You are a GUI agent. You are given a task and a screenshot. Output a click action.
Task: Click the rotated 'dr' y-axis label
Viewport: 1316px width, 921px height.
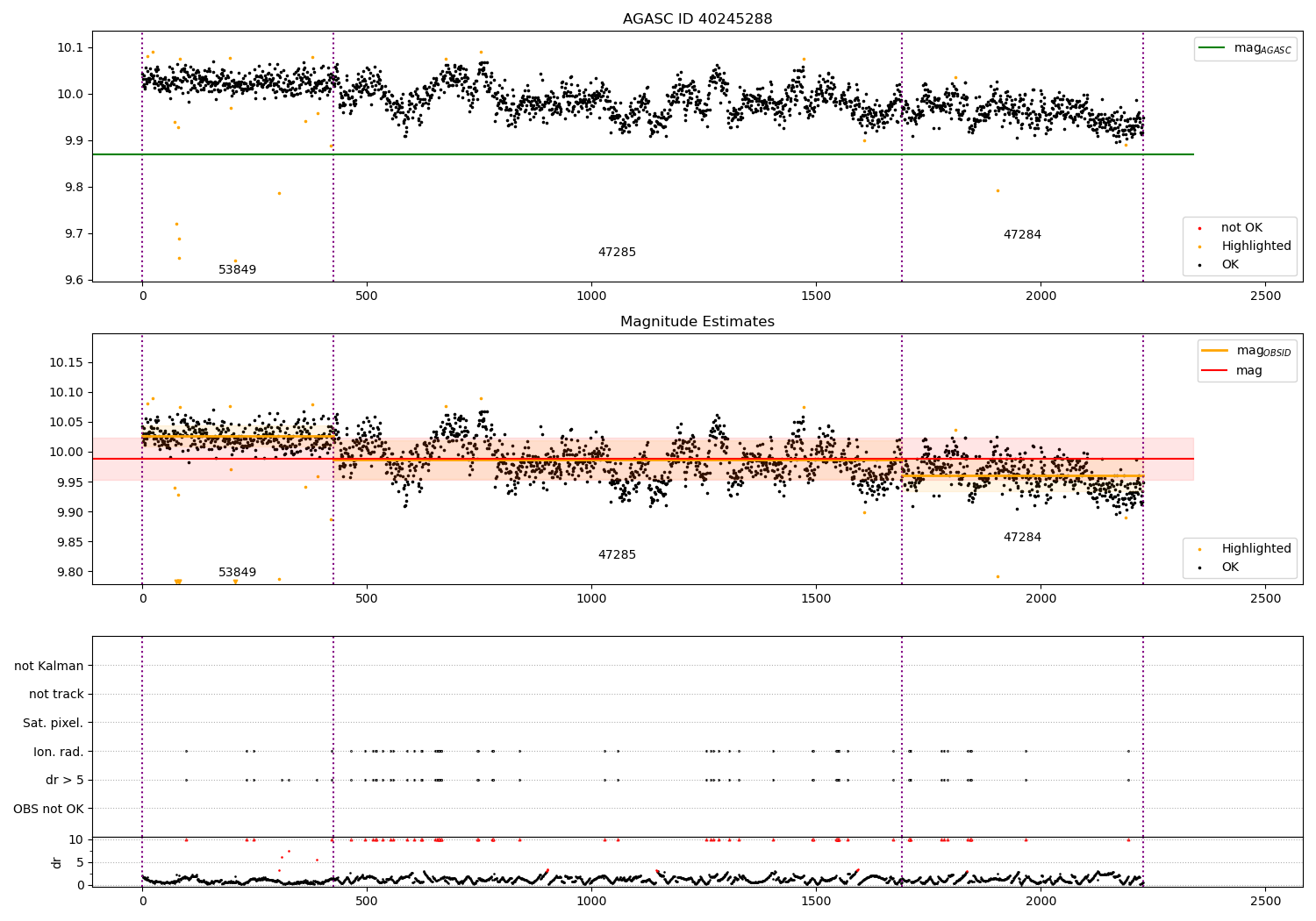coord(57,862)
